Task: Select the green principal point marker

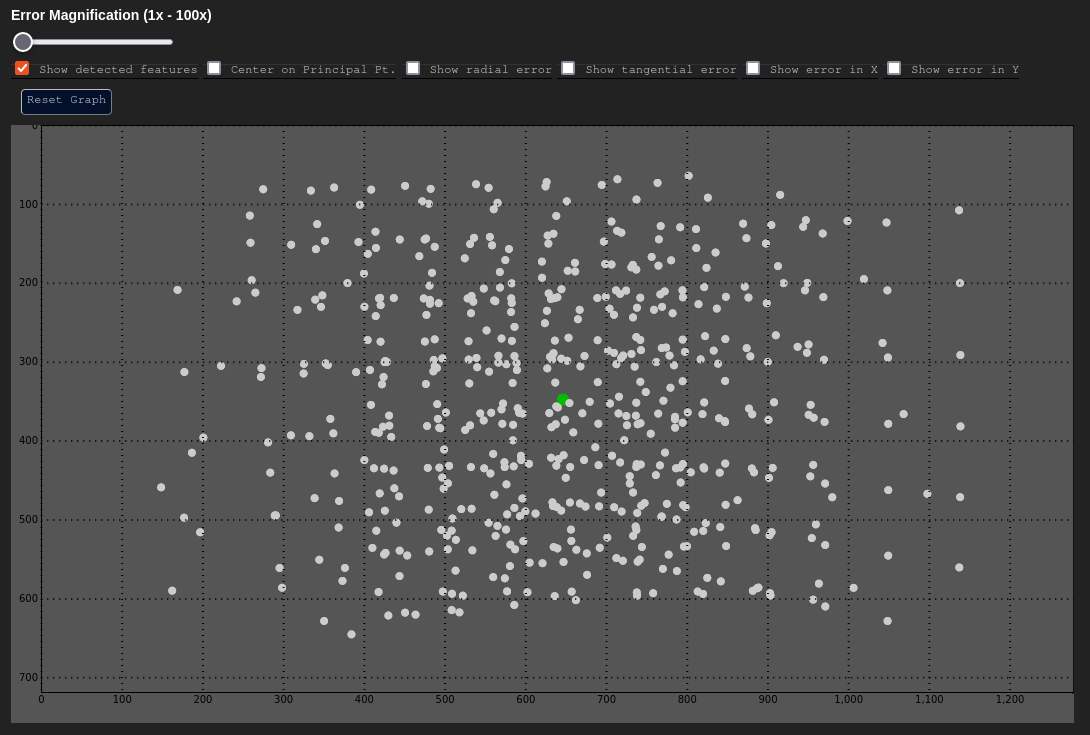Action: [562, 399]
